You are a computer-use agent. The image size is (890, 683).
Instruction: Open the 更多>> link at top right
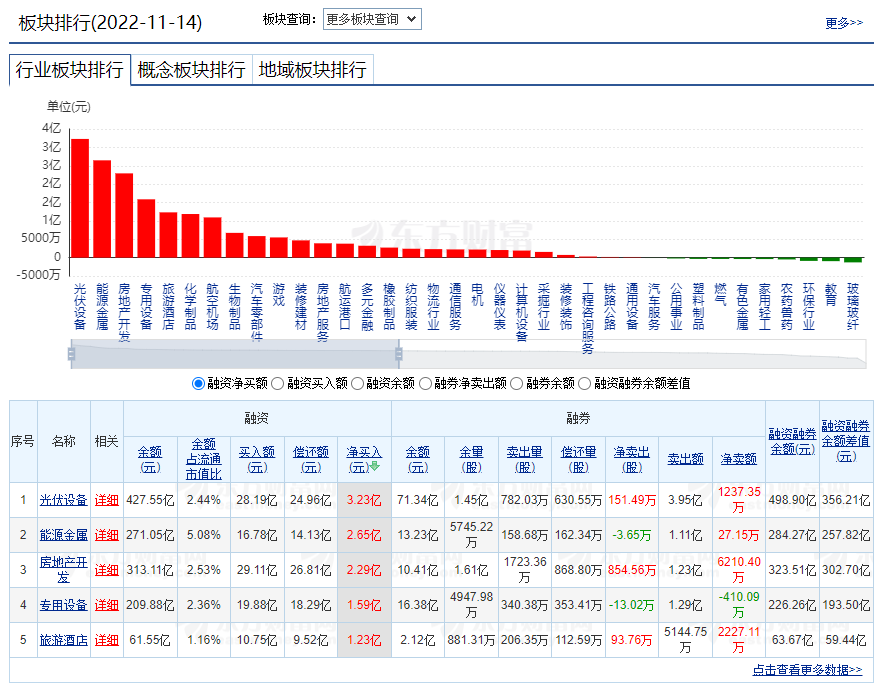click(x=843, y=23)
